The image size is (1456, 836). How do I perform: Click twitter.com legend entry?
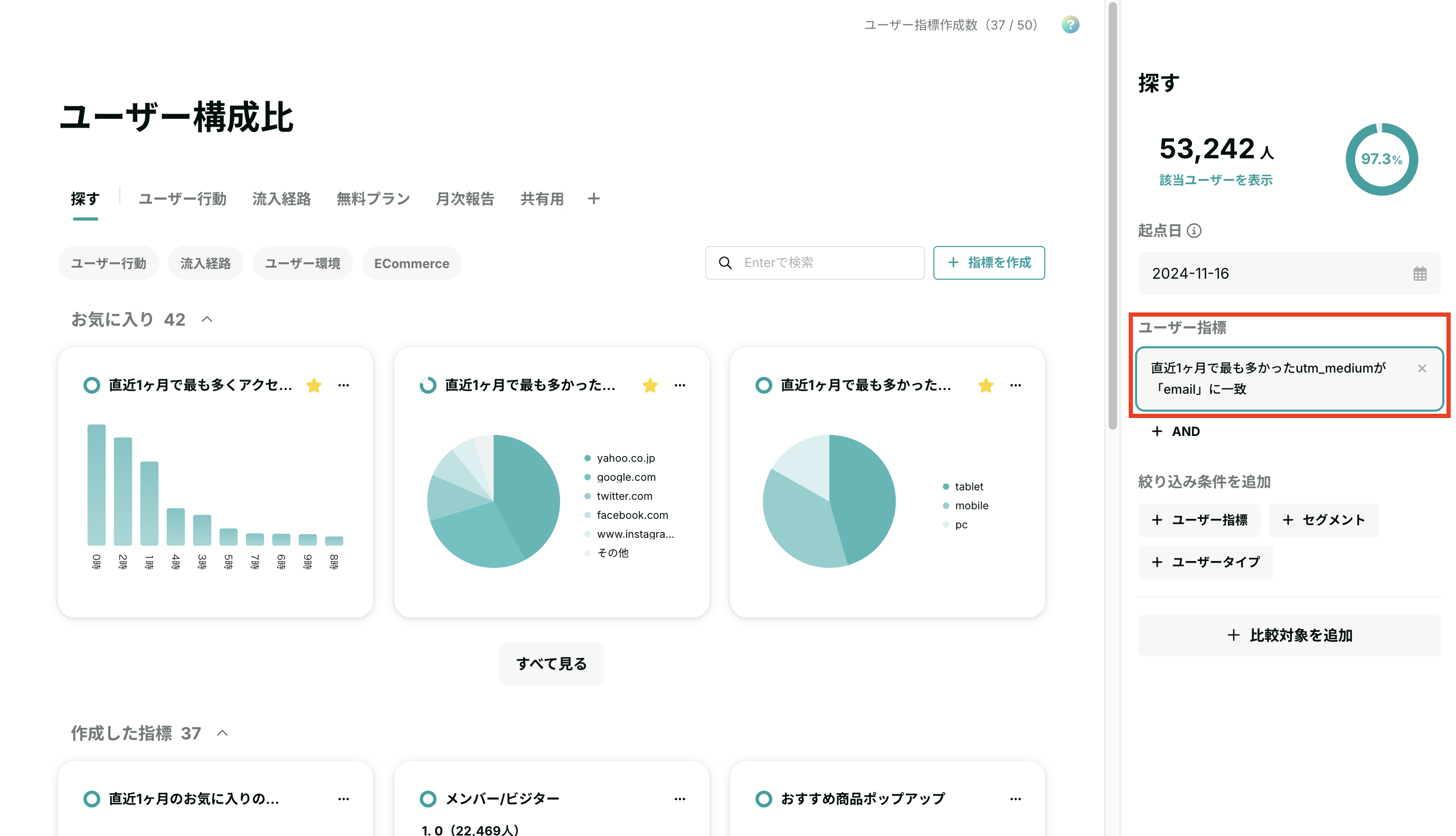tap(618, 496)
